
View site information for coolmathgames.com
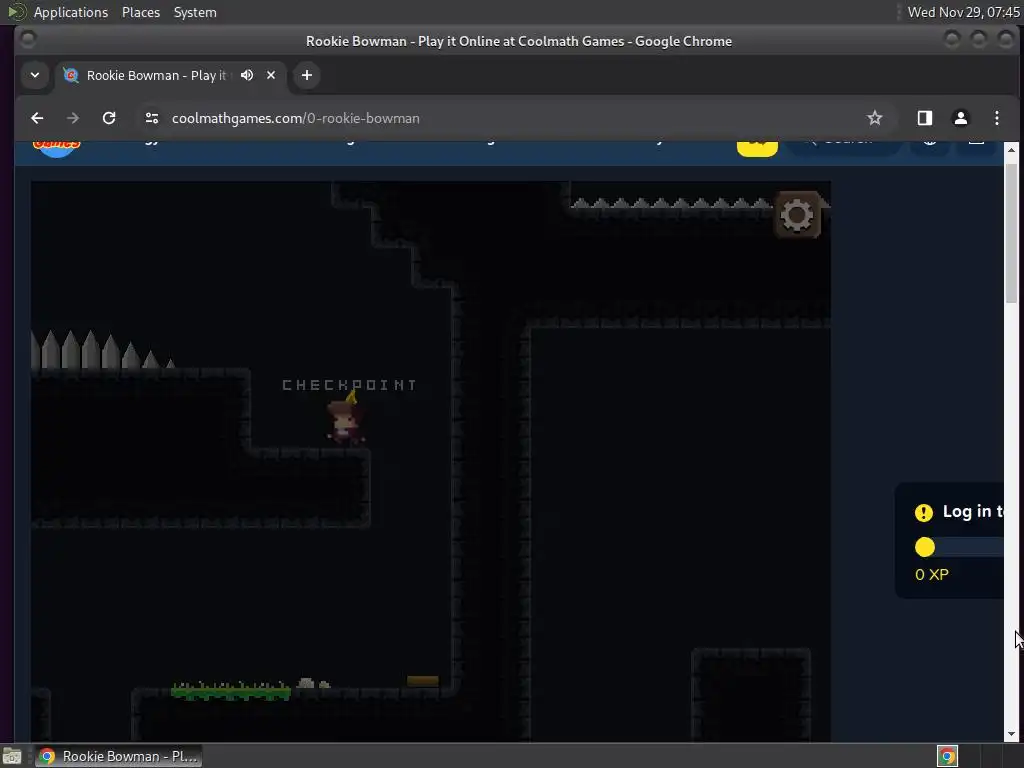point(152,118)
